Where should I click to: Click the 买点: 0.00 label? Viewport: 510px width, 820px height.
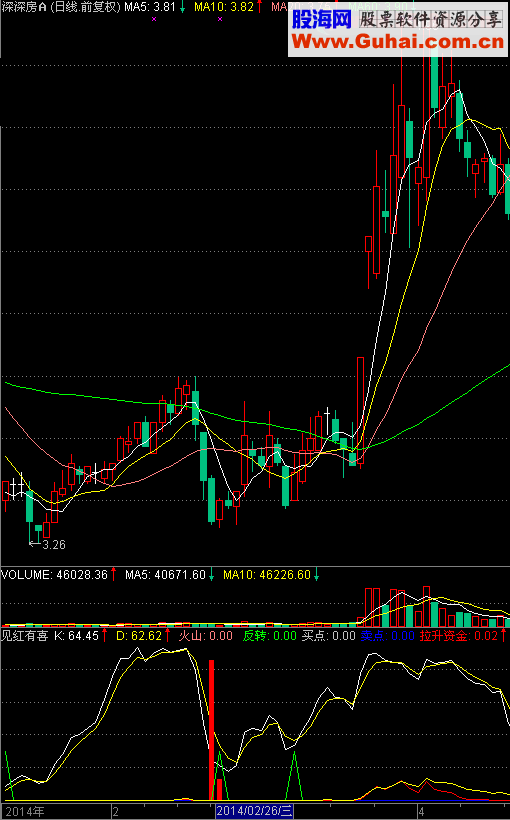click(x=328, y=636)
